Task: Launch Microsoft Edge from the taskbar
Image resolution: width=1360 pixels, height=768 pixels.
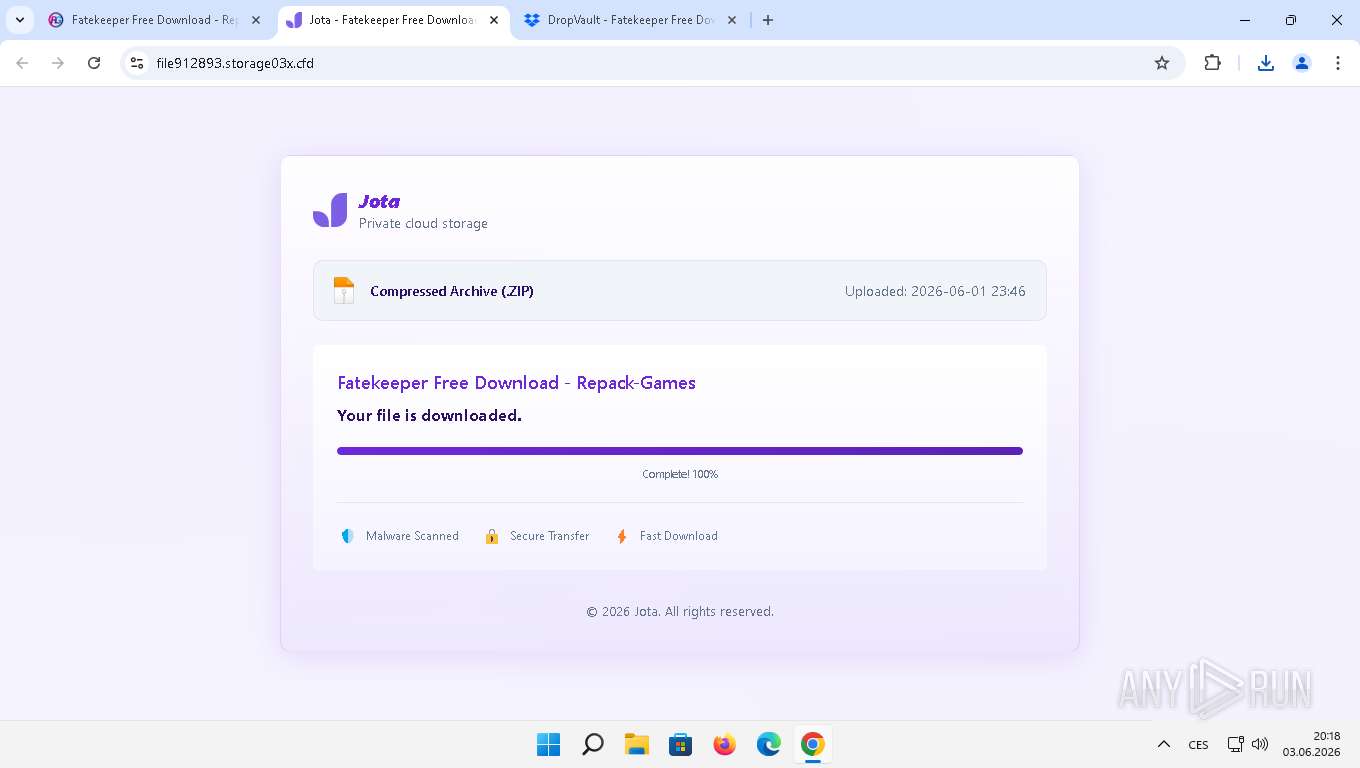Action: click(x=769, y=744)
